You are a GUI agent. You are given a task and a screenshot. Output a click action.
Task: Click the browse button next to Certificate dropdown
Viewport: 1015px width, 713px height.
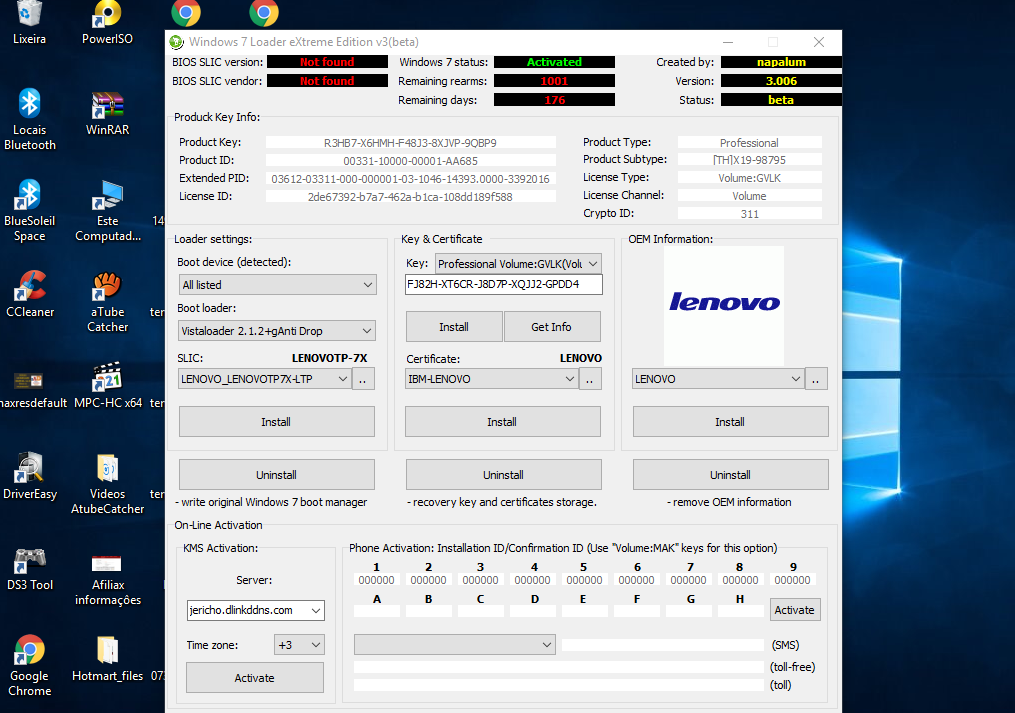[x=590, y=379]
